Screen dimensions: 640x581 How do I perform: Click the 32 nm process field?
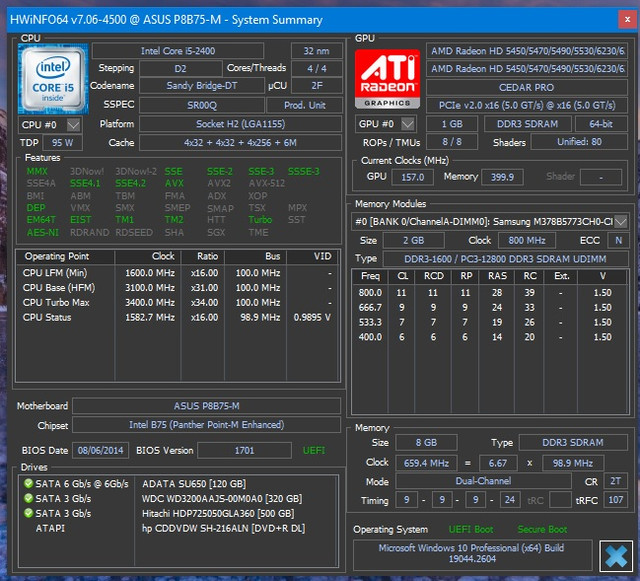pyautogui.click(x=316, y=51)
